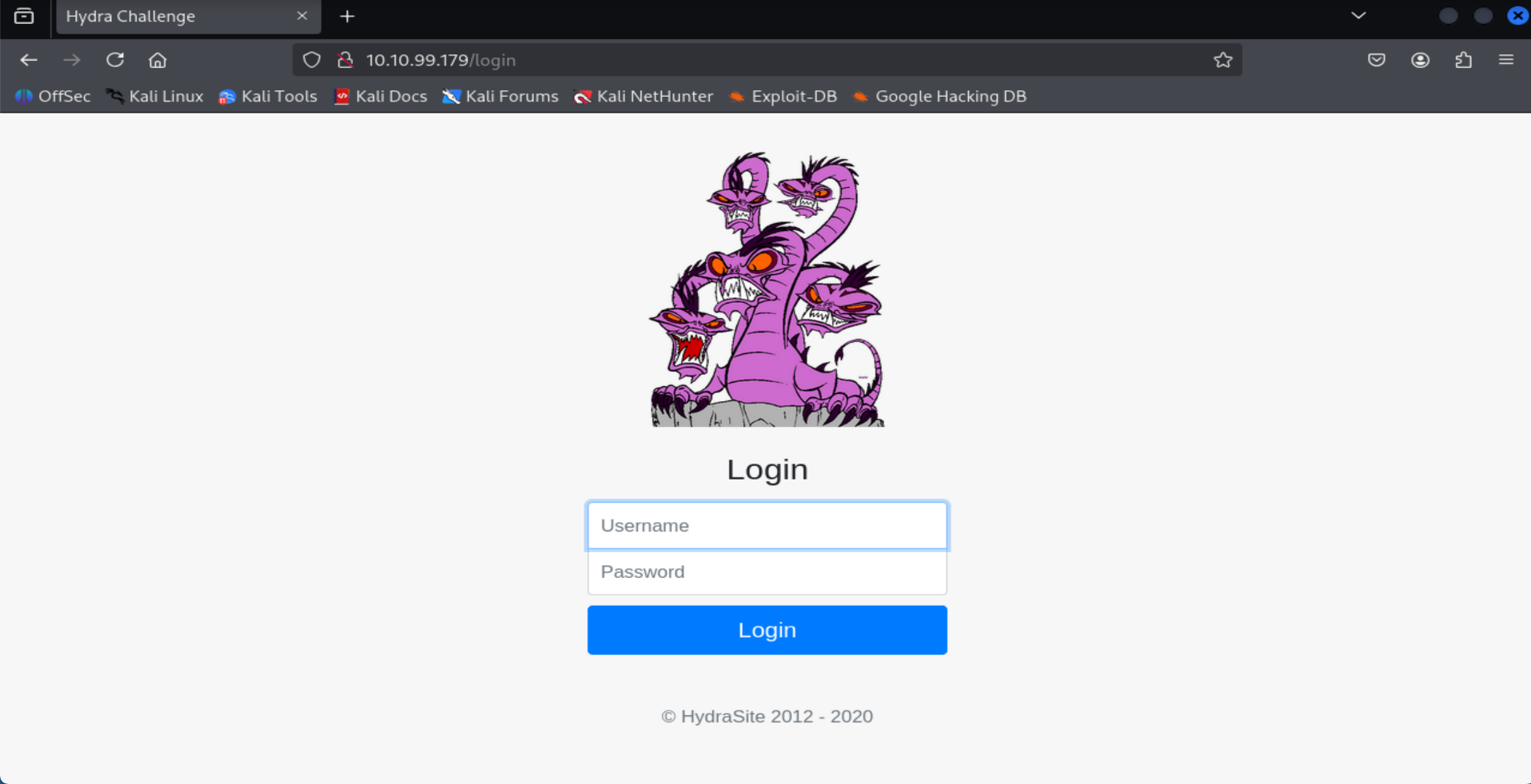Open the Google Hacking DB bookmark

click(x=939, y=97)
